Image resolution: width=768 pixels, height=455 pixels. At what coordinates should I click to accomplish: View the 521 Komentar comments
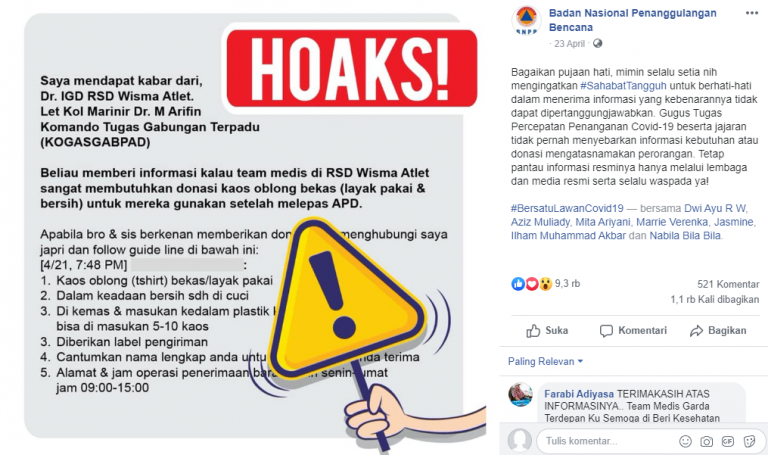[x=728, y=284]
